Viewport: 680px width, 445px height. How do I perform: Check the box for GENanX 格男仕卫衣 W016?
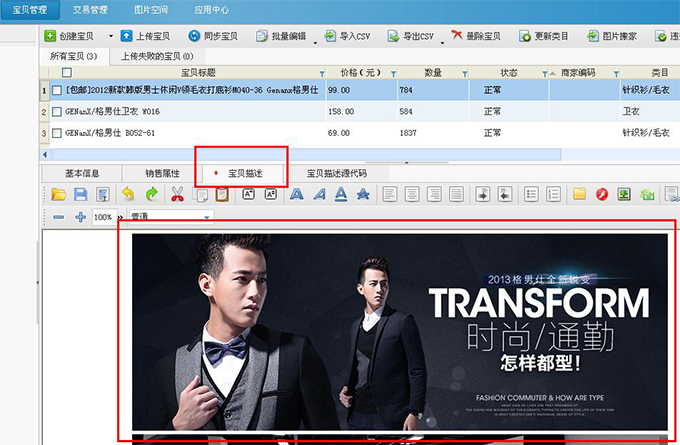pyautogui.click(x=57, y=111)
